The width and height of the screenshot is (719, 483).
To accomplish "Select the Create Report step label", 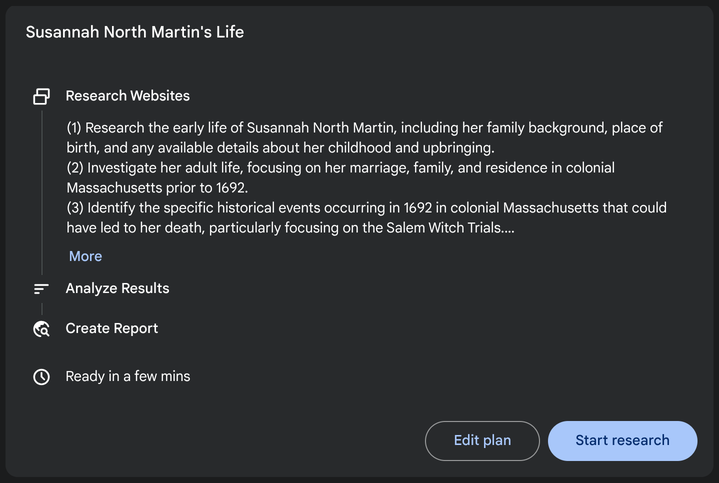I will coord(111,328).
